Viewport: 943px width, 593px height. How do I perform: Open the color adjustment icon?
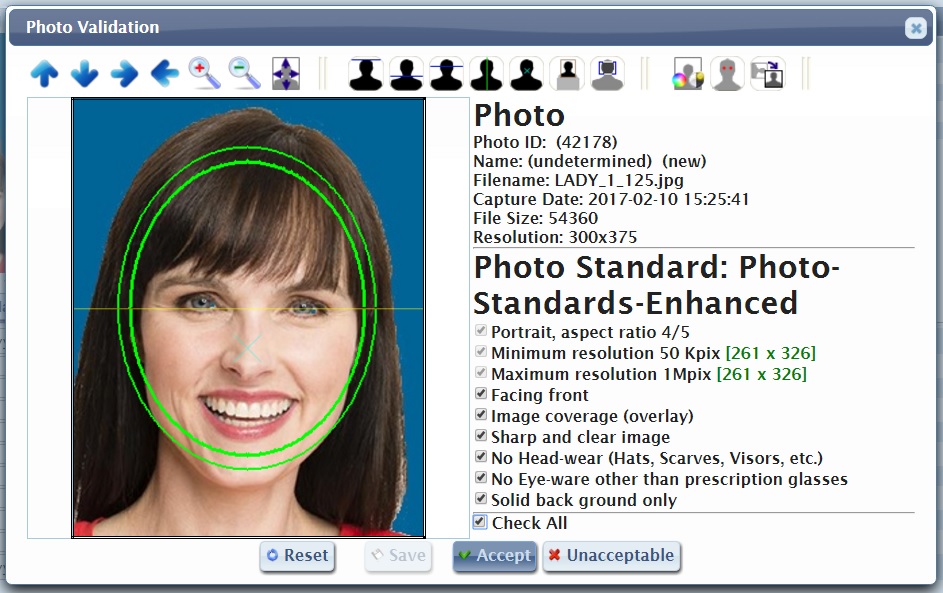click(x=687, y=74)
